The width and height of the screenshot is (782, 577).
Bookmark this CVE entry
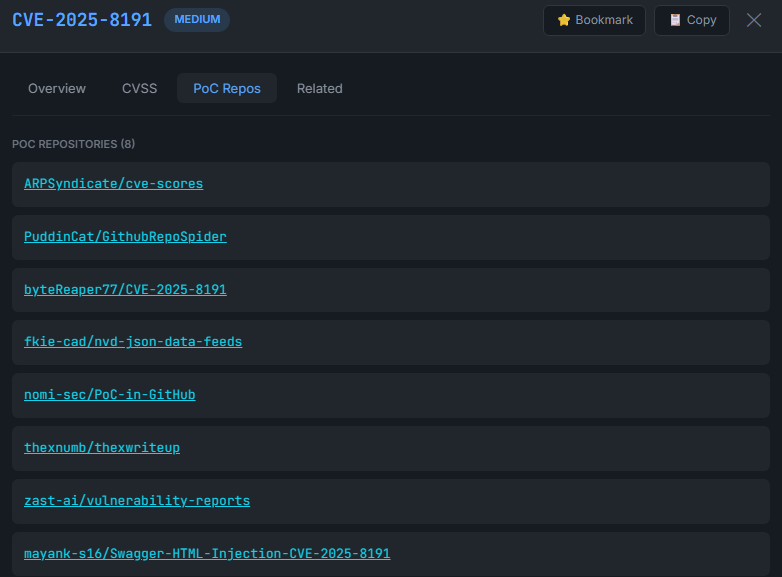tap(594, 20)
